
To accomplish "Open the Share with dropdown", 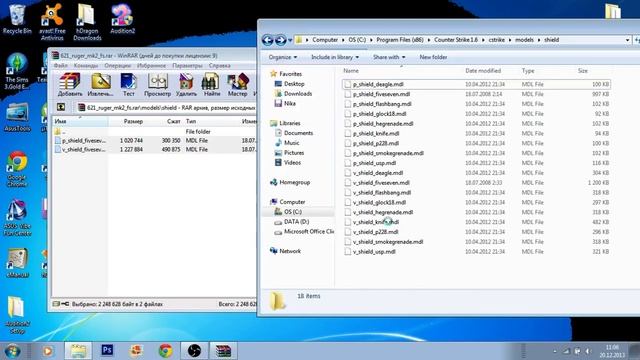I will click(389, 57).
